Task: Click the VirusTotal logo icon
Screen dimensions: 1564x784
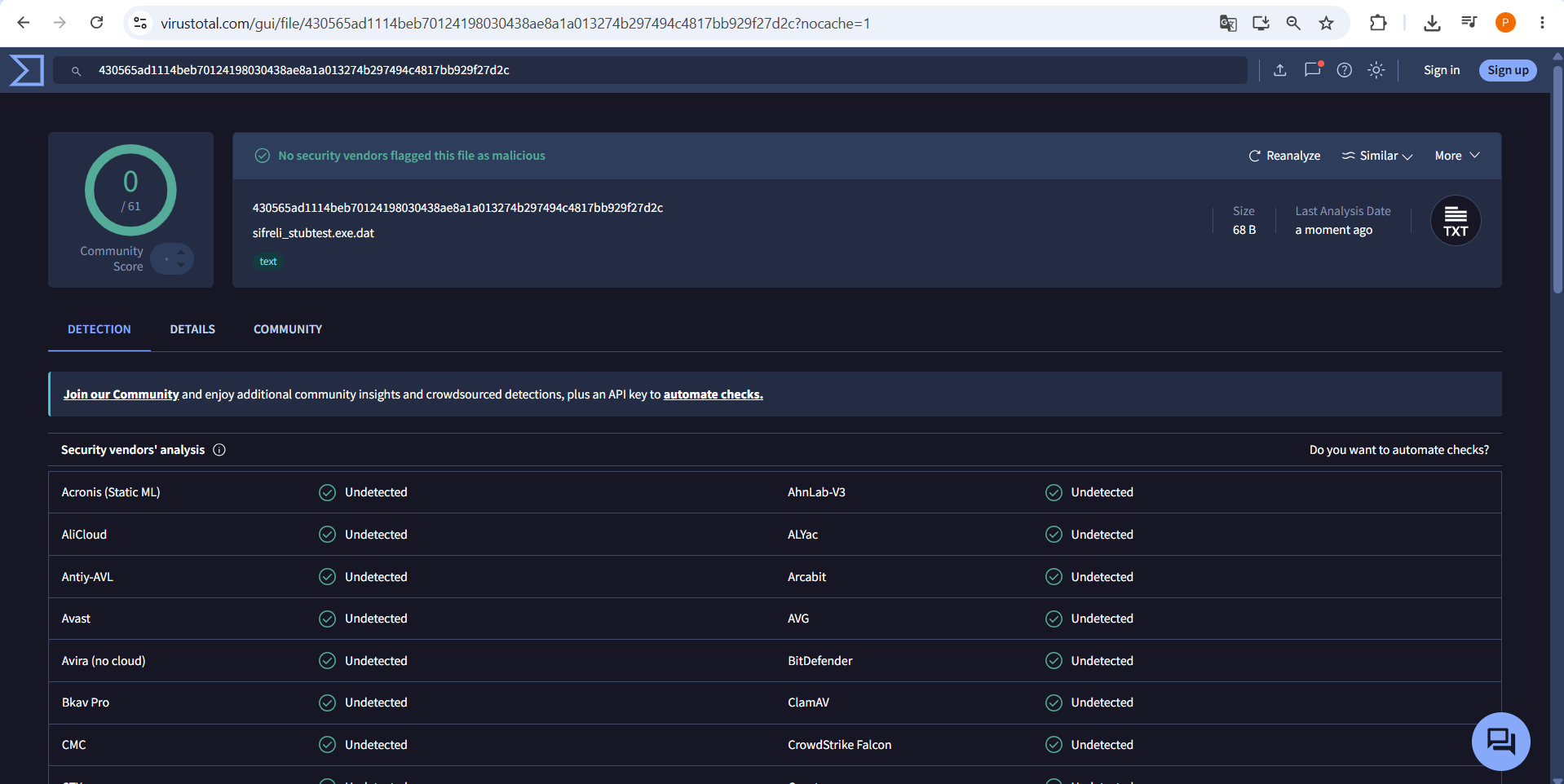Action: [26, 70]
